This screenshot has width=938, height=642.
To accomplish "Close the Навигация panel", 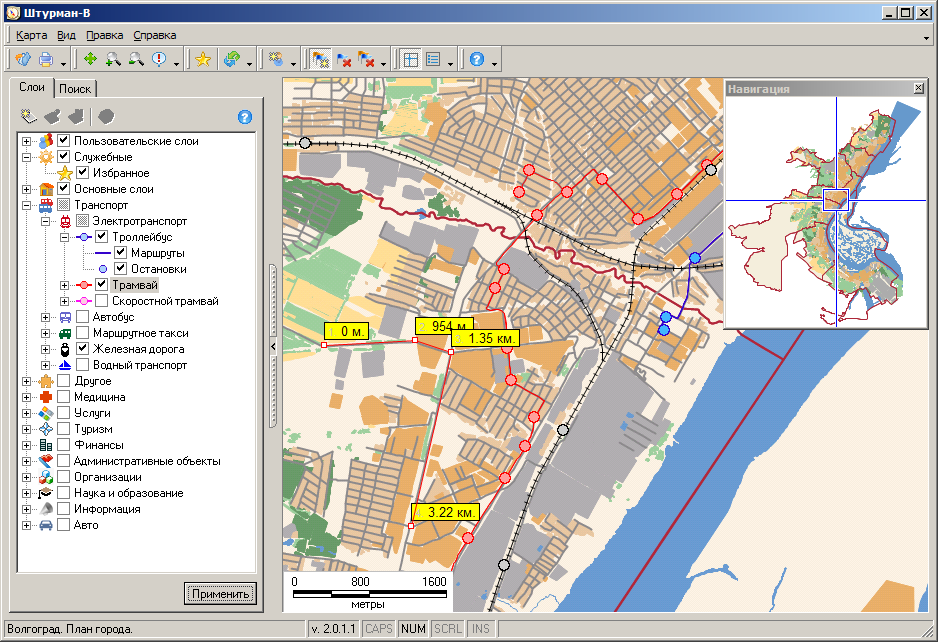I will (919, 89).
